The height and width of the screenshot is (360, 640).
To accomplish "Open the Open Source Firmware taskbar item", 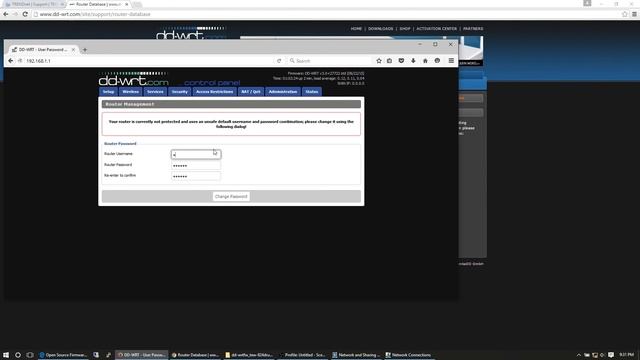I will point(63,355).
